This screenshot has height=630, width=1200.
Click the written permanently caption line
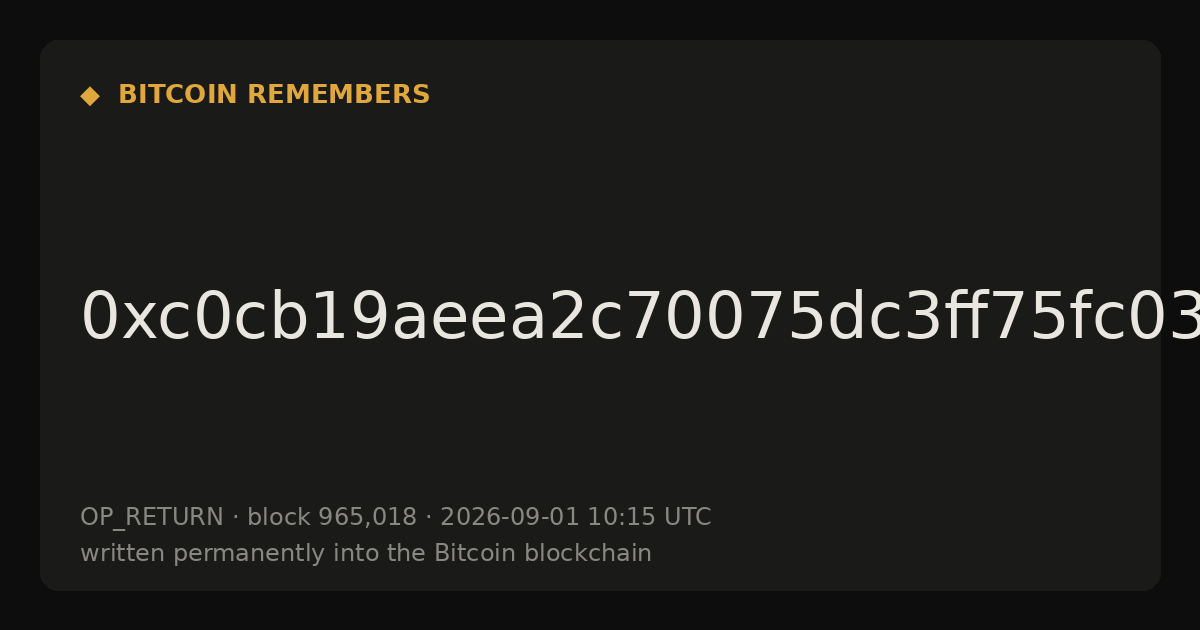click(x=366, y=554)
